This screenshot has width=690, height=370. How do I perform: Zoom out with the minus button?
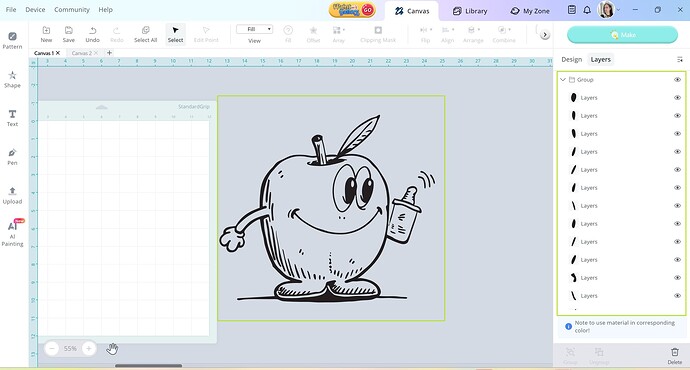coord(52,348)
